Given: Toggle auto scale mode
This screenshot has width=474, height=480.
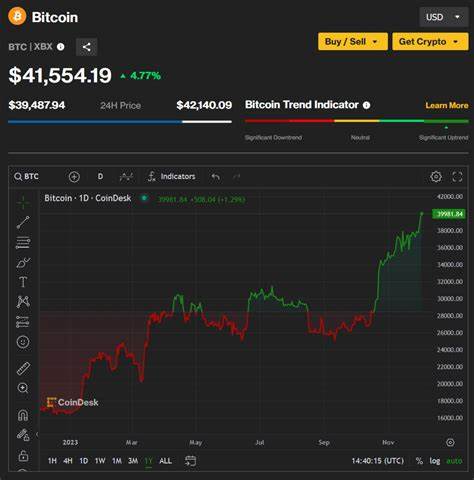Looking at the screenshot, I should tap(454, 461).
